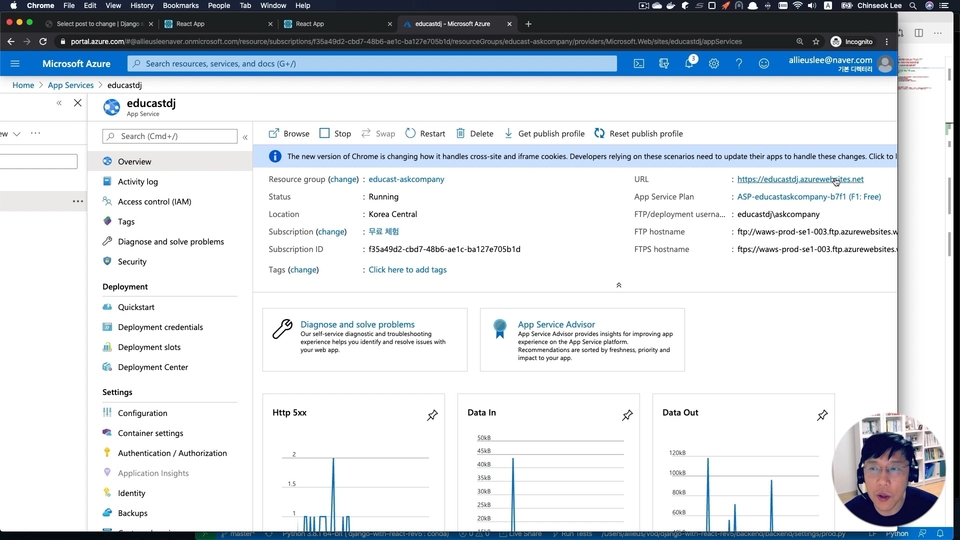The height and width of the screenshot is (540, 960).
Task: Open the Bookmarks menu in menu bar
Action: point(181,6)
